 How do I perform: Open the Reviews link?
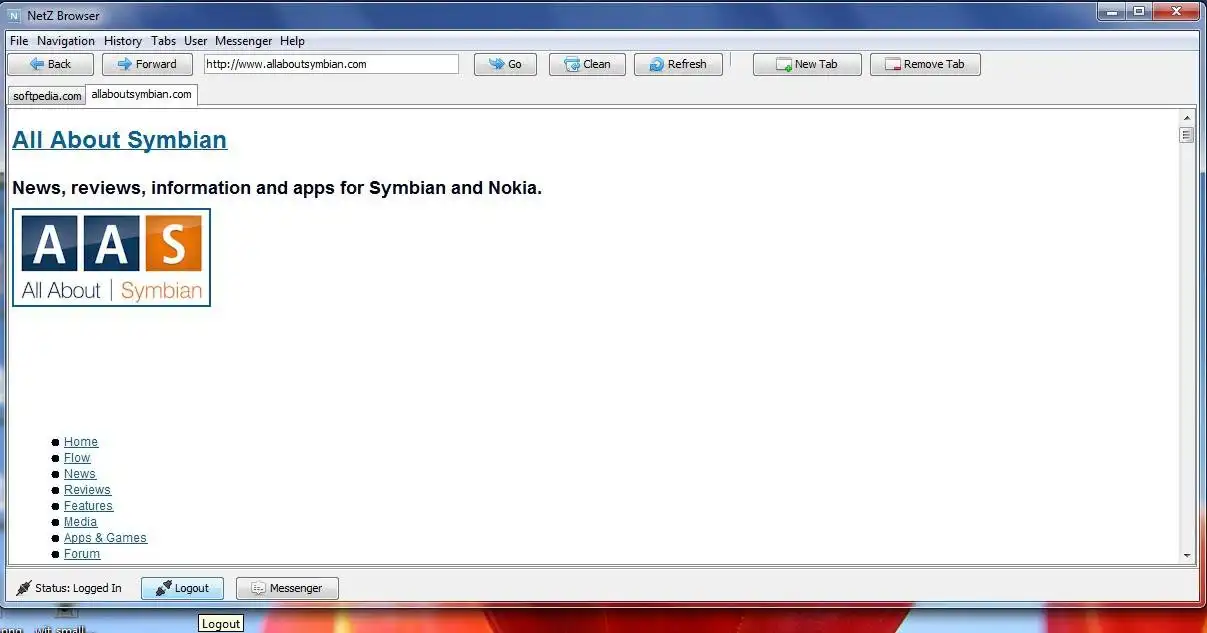(x=87, y=490)
